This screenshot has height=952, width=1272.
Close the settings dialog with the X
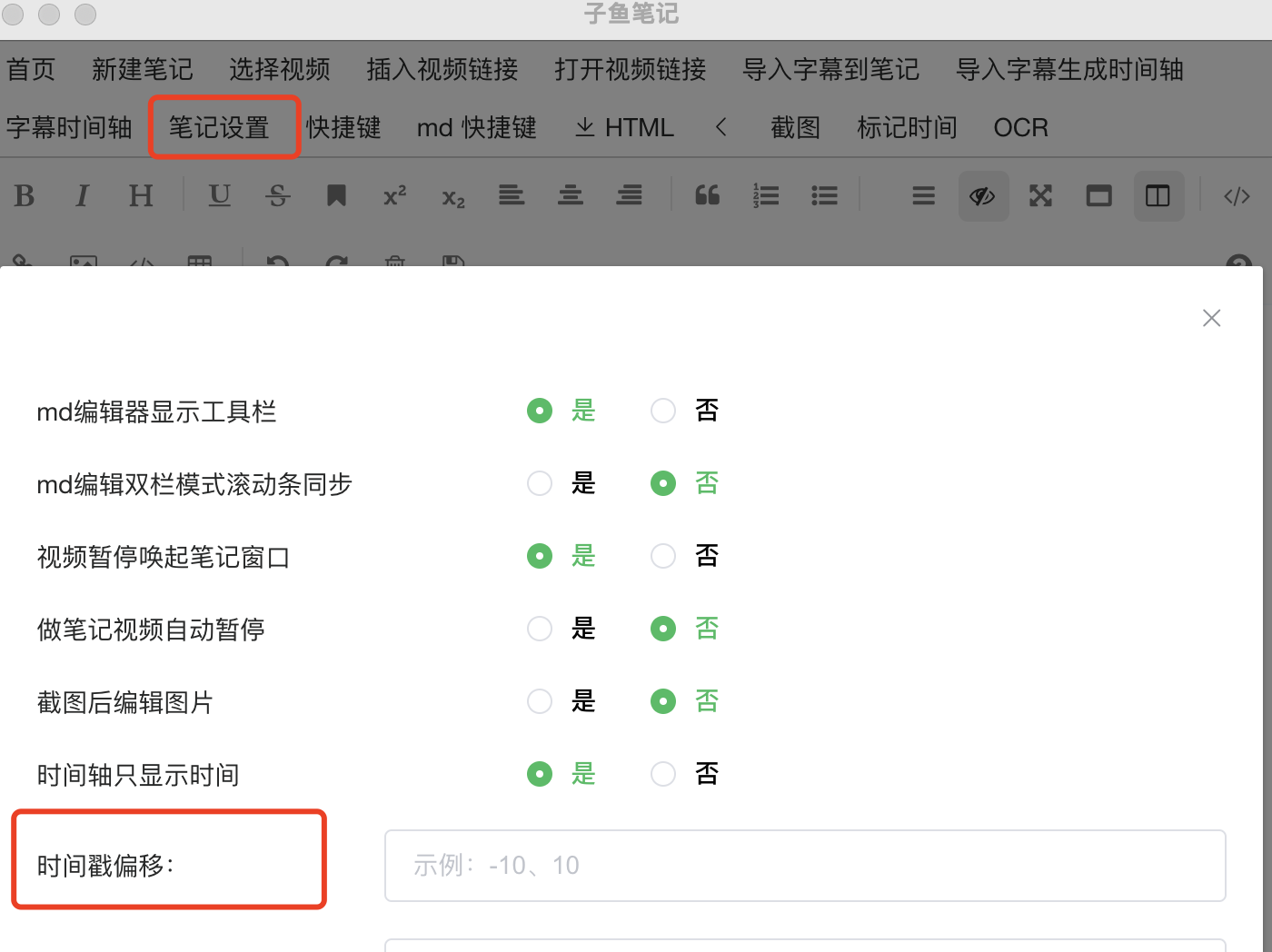click(1211, 318)
